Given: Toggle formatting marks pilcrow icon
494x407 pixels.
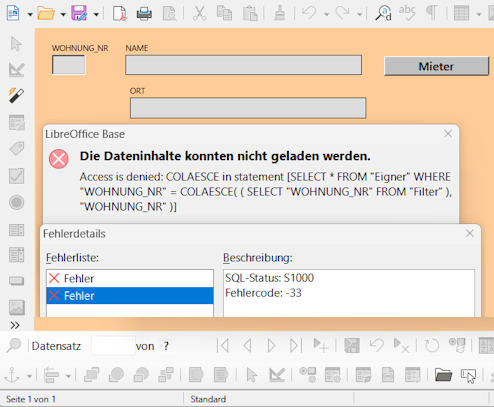Looking at the screenshot, I should coord(432,13).
